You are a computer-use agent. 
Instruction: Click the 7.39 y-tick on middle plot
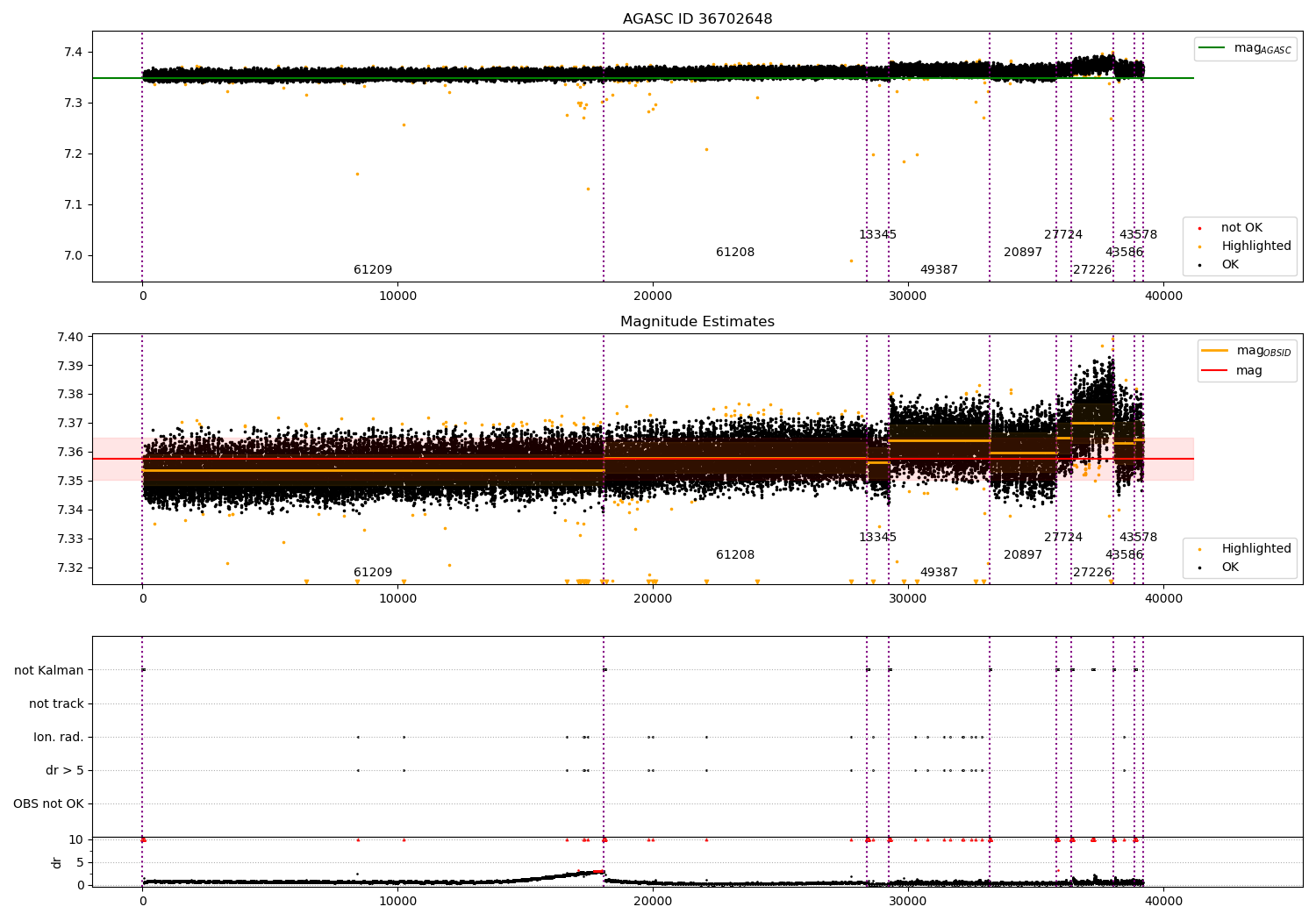[x=70, y=366]
